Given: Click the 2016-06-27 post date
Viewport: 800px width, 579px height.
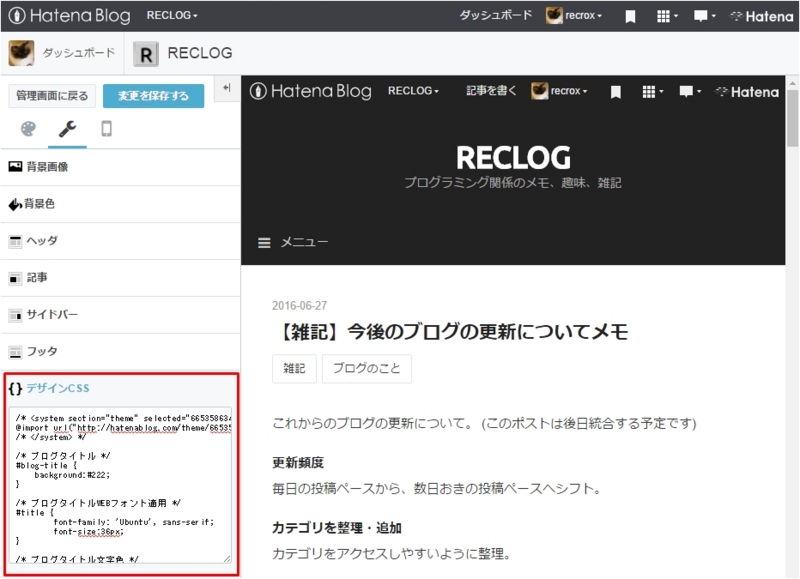Looking at the screenshot, I should [299, 306].
